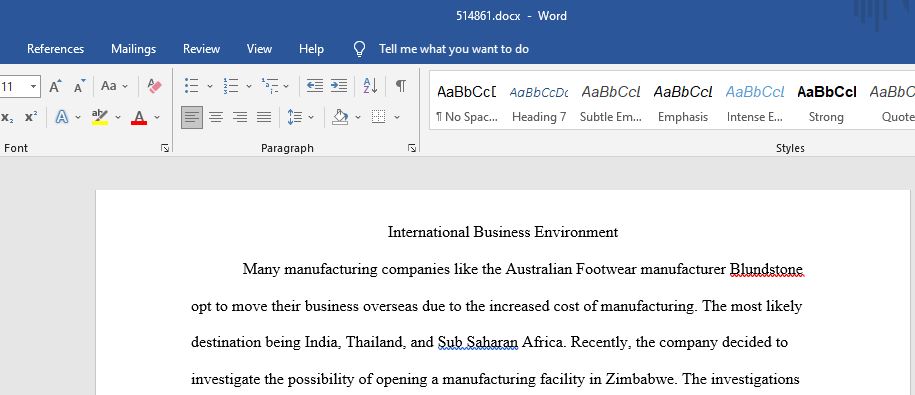Sort text alphabetically A-Z icon
Screen dimensions: 915x395
tap(370, 86)
